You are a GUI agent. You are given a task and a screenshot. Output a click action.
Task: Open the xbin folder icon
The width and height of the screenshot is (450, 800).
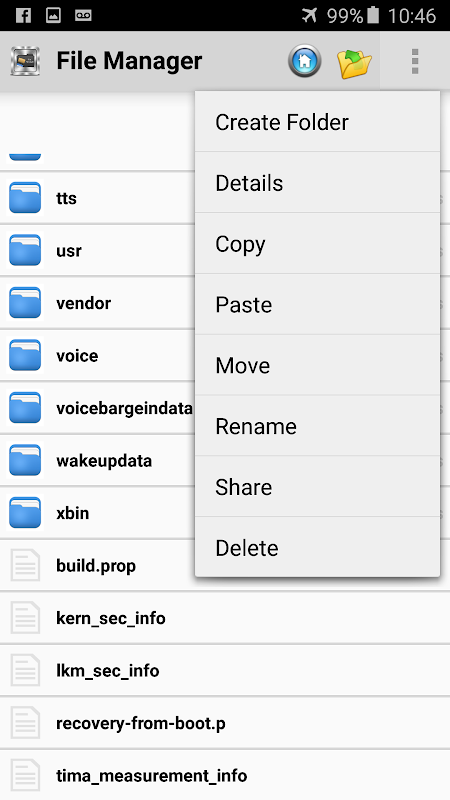pos(25,513)
